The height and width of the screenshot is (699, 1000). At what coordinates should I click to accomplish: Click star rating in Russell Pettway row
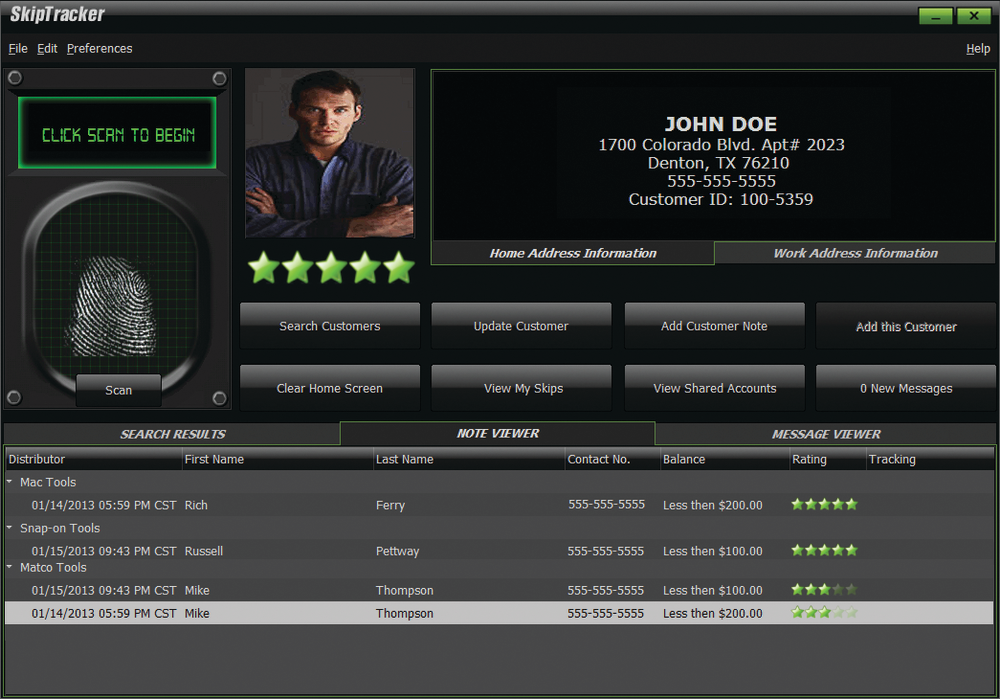pos(824,551)
